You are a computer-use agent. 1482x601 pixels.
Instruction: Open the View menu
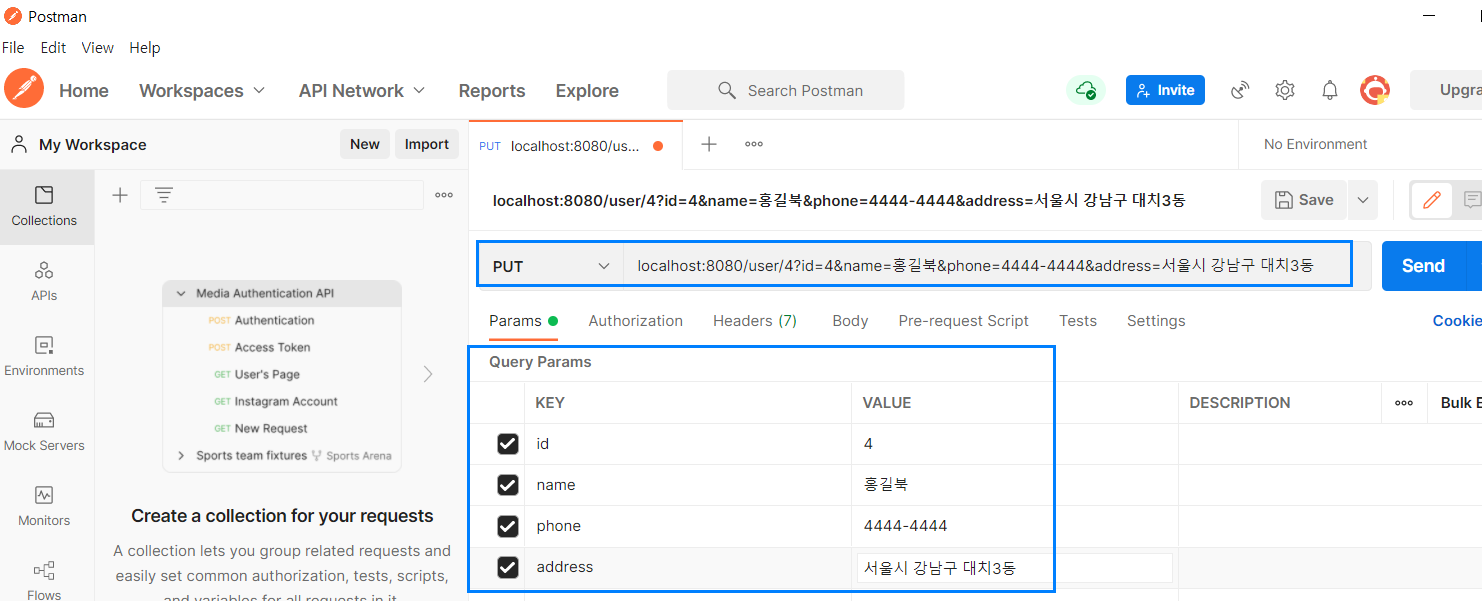click(x=97, y=47)
